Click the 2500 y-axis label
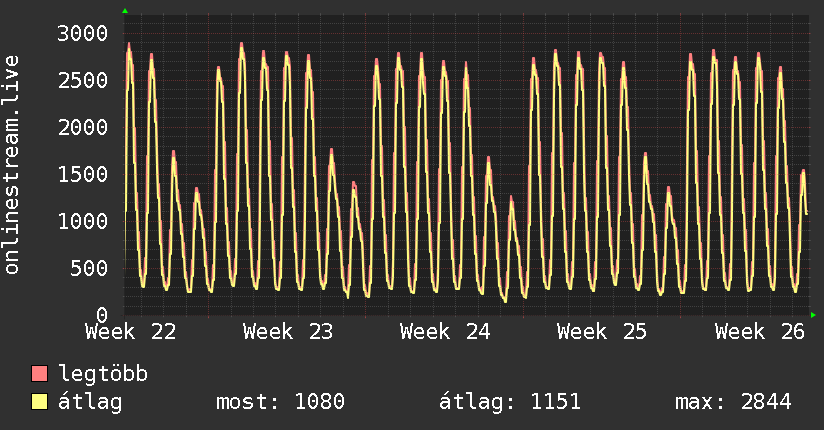 click(83, 80)
